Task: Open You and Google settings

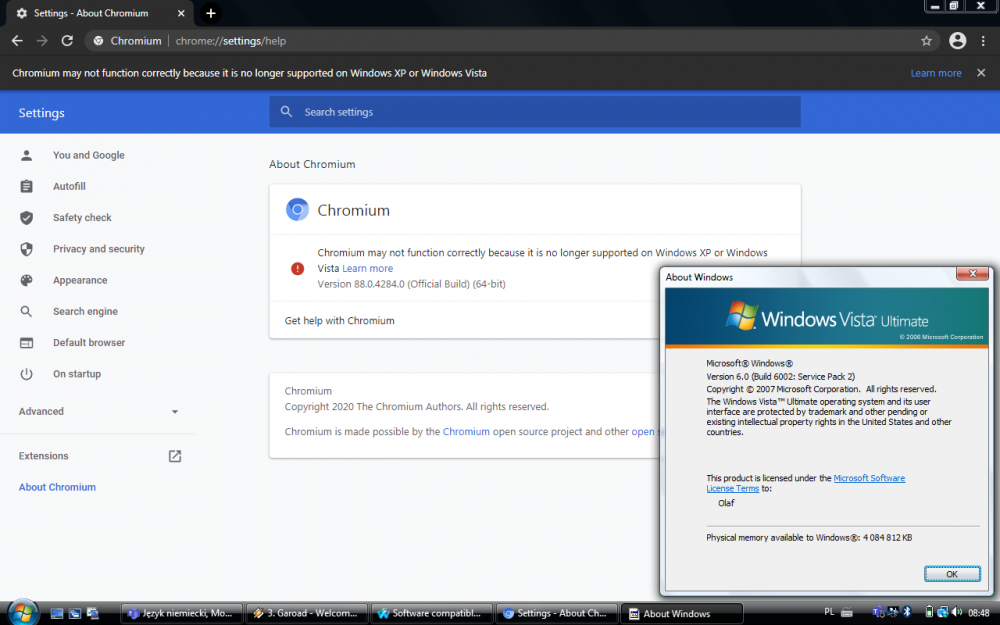Action: tap(88, 155)
